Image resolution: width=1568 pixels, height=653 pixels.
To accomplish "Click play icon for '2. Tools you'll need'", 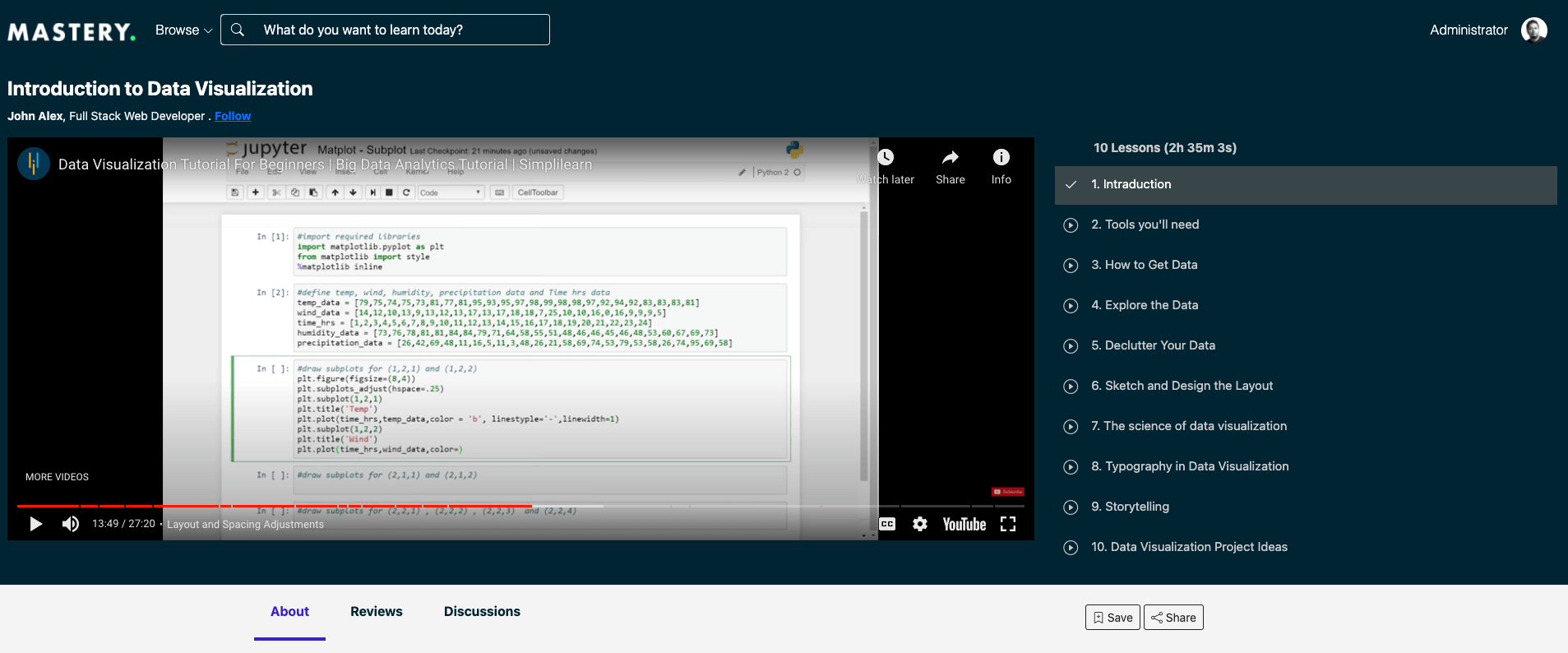I will pyautogui.click(x=1071, y=225).
